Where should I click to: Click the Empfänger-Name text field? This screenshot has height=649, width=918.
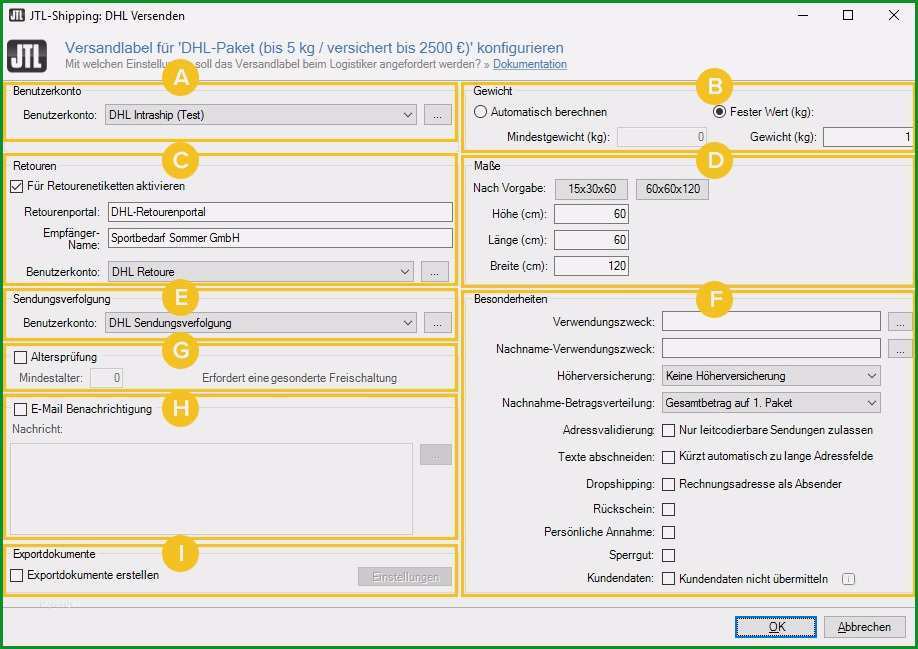click(x=280, y=238)
